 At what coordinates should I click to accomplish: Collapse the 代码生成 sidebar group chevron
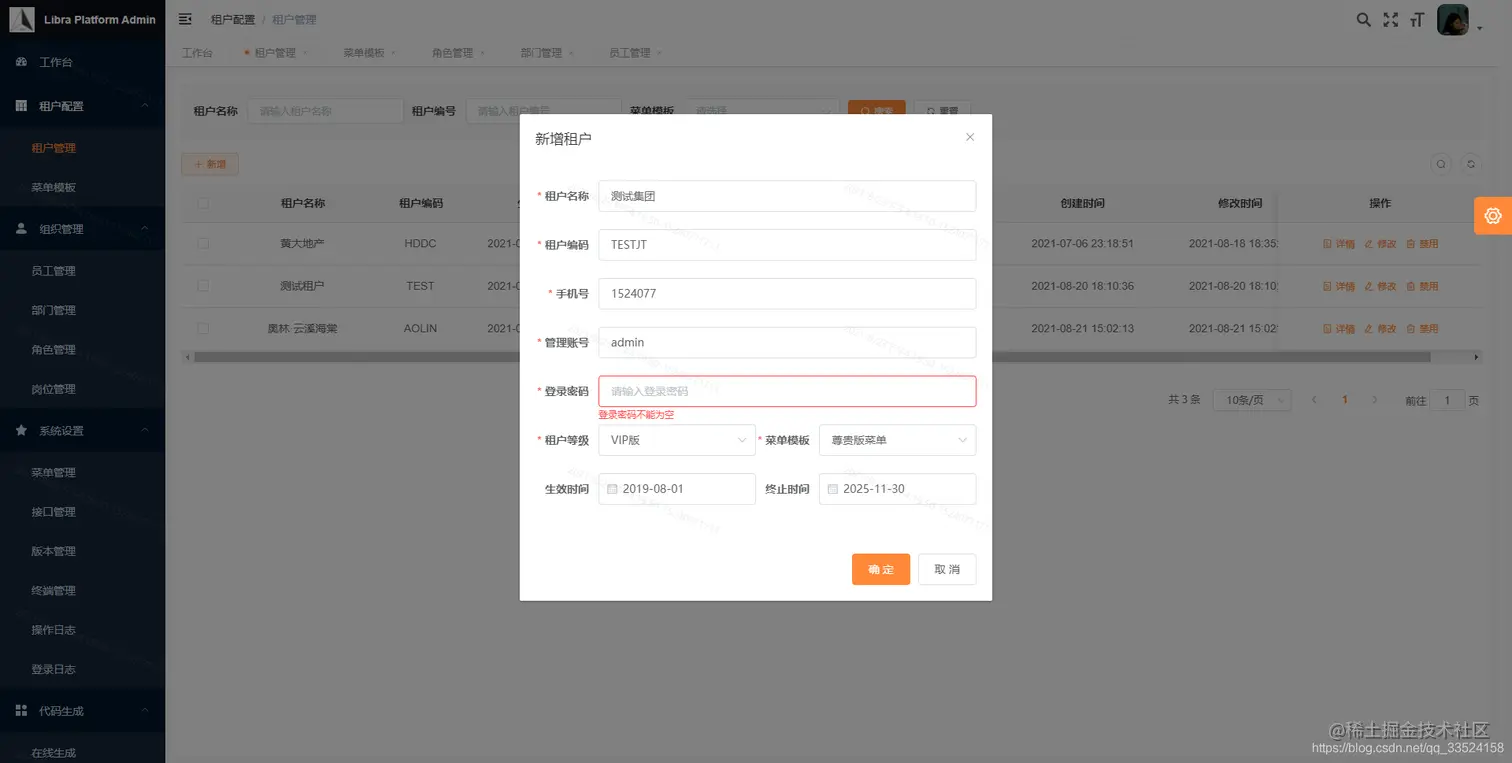[144, 710]
